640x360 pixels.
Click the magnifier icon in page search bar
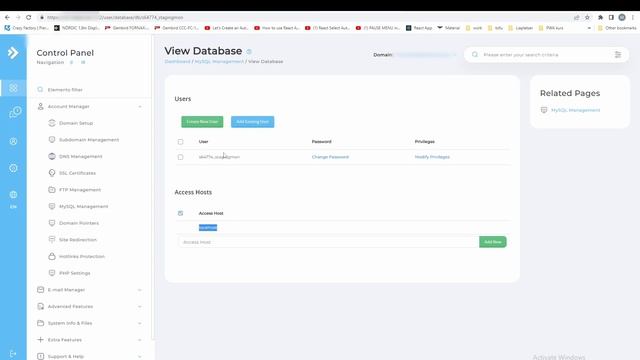pos(475,54)
